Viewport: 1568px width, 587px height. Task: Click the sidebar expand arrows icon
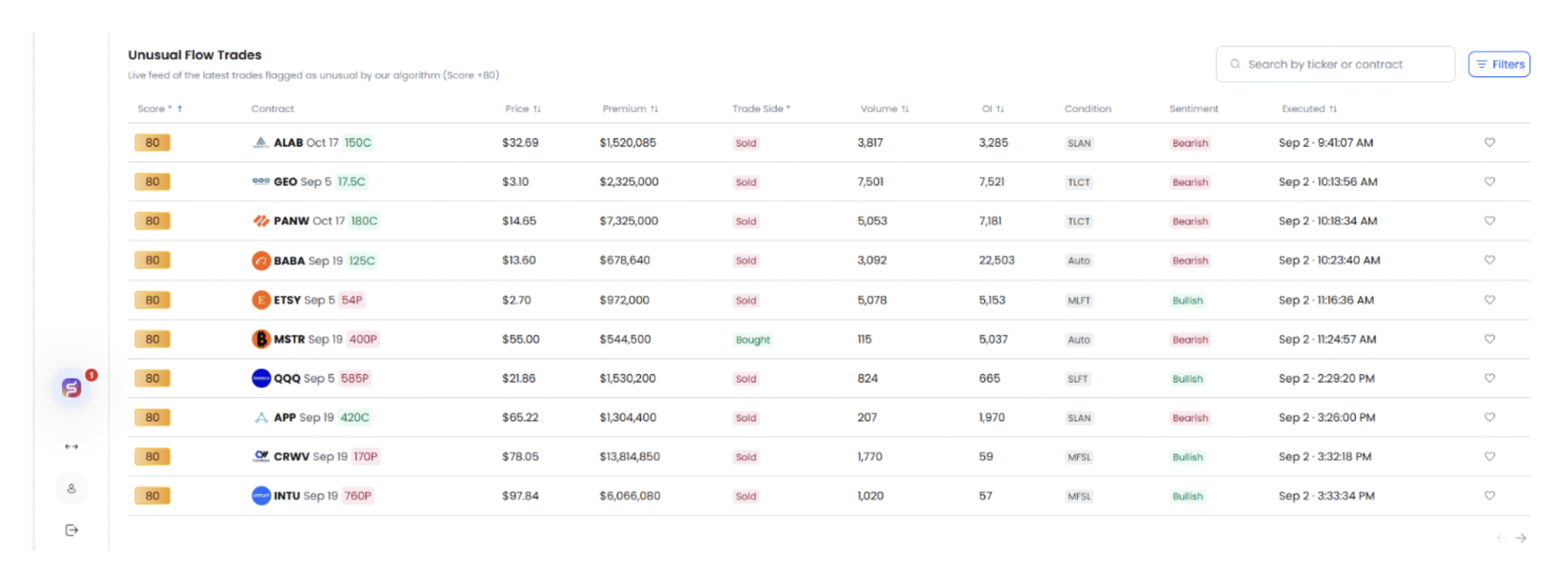72,446
